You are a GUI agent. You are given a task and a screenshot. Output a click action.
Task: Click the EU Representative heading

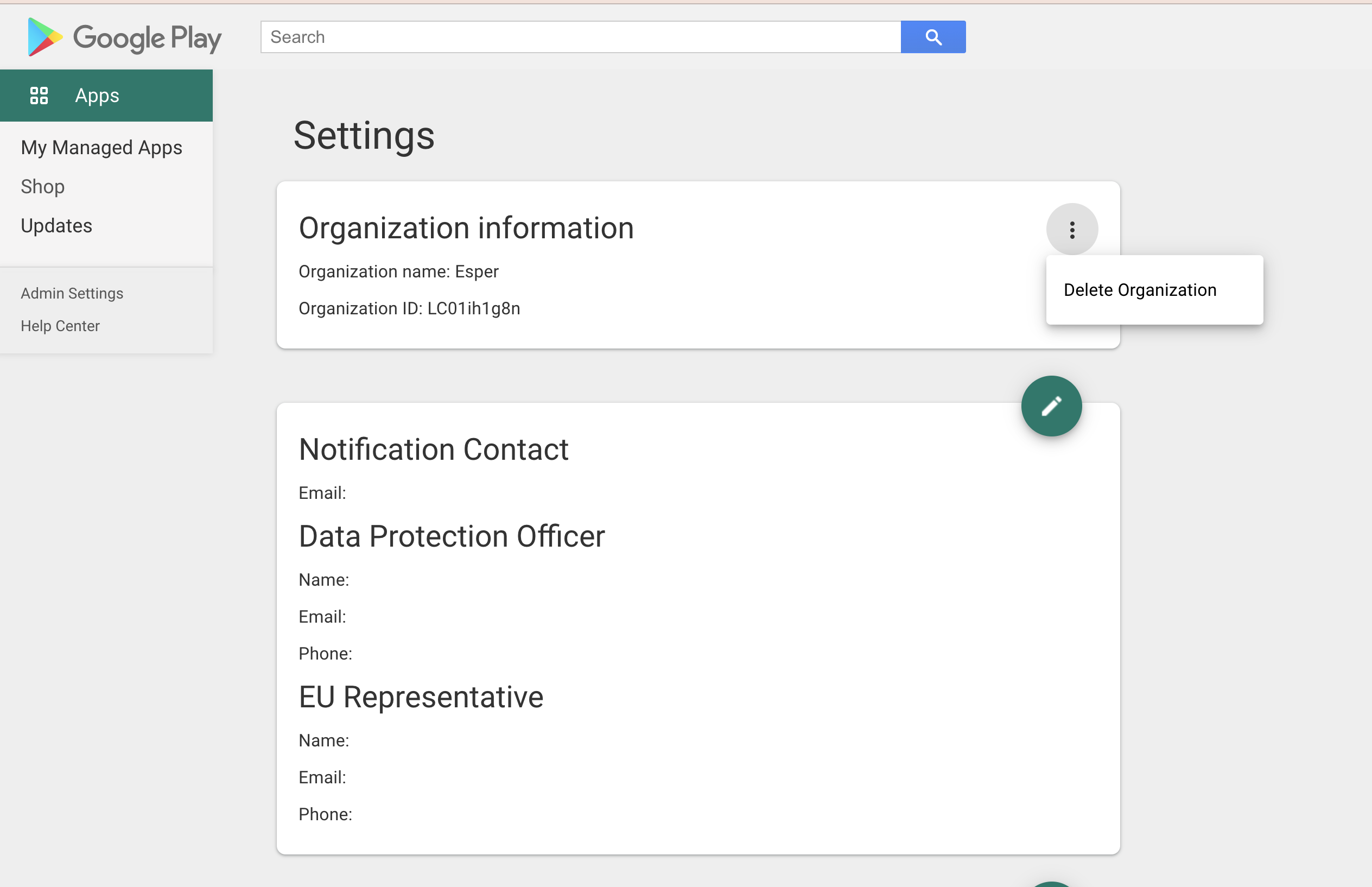pyautogui.click(x=421, y=697)
